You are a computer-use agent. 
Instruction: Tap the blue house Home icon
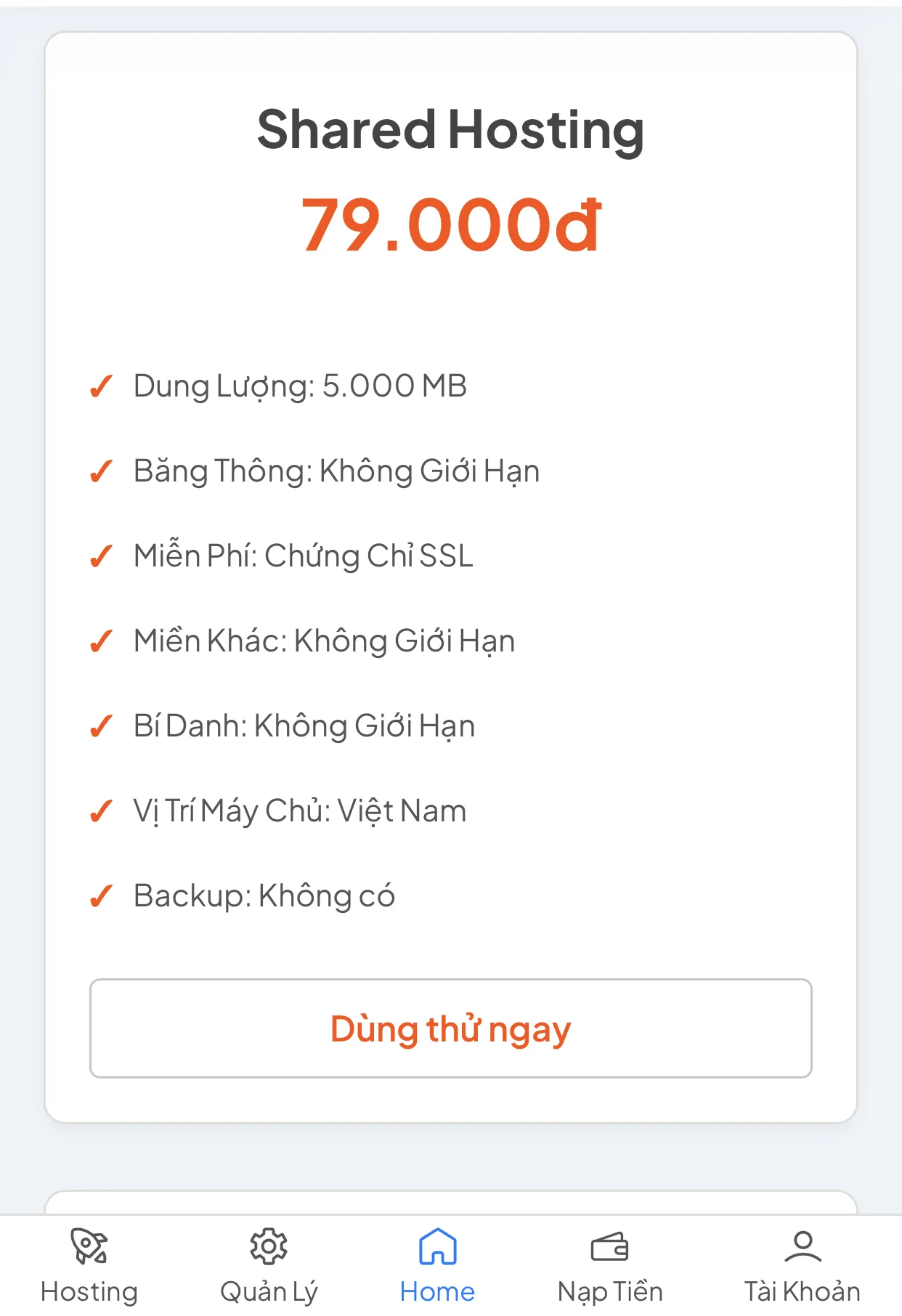tap(437, 1246)
